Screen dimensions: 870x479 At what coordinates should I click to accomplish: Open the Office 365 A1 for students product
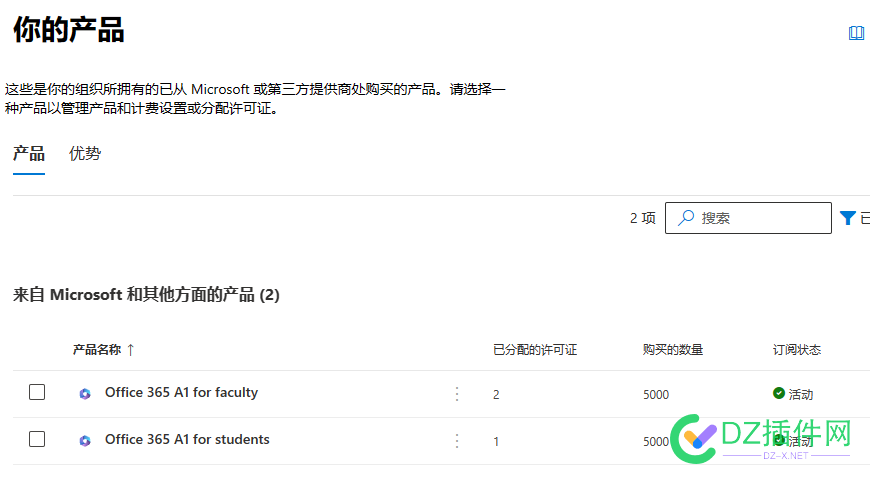(x=187, y=440)
